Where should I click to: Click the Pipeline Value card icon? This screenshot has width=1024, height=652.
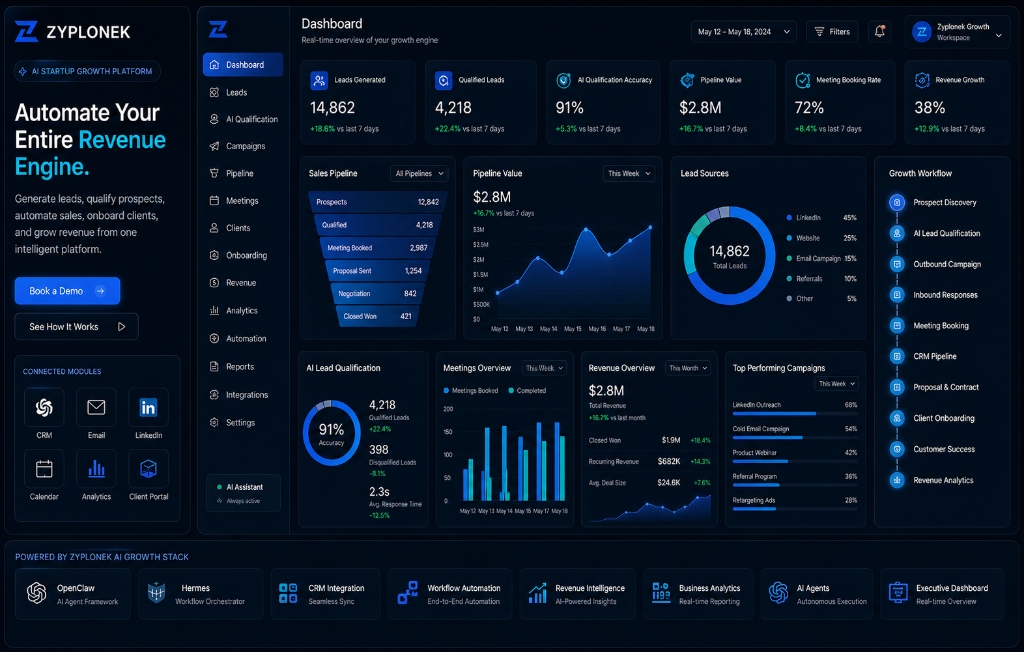coord(687,80)
